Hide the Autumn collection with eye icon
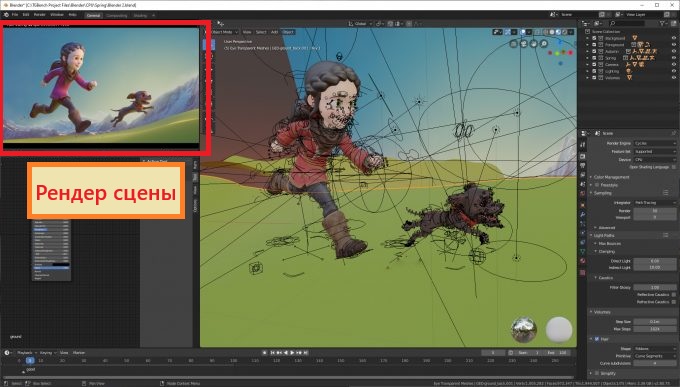Viewport: 680px width, 387px height. (x=673, y=51)
